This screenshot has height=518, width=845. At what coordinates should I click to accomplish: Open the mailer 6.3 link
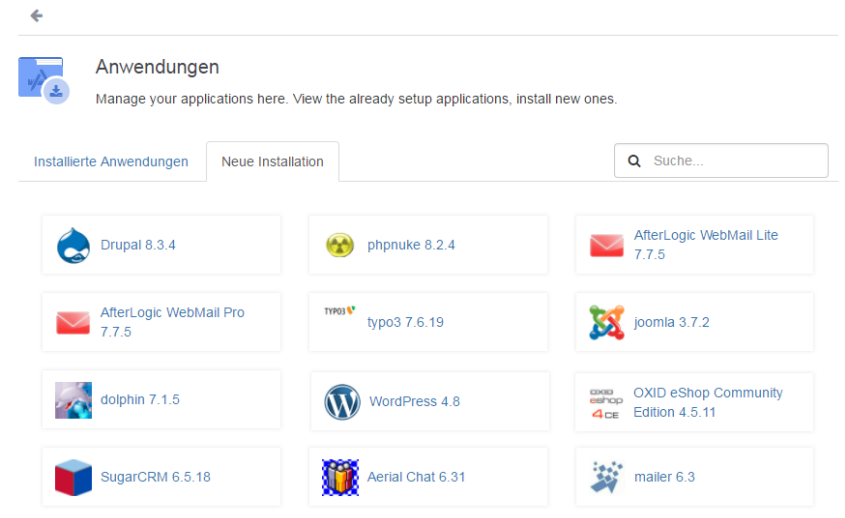tap(664, 477)
